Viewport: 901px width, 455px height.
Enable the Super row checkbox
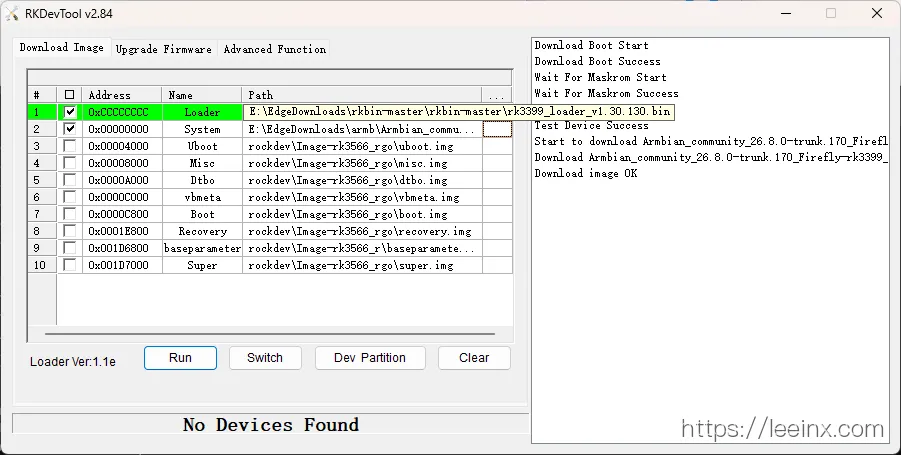point(70,265)
